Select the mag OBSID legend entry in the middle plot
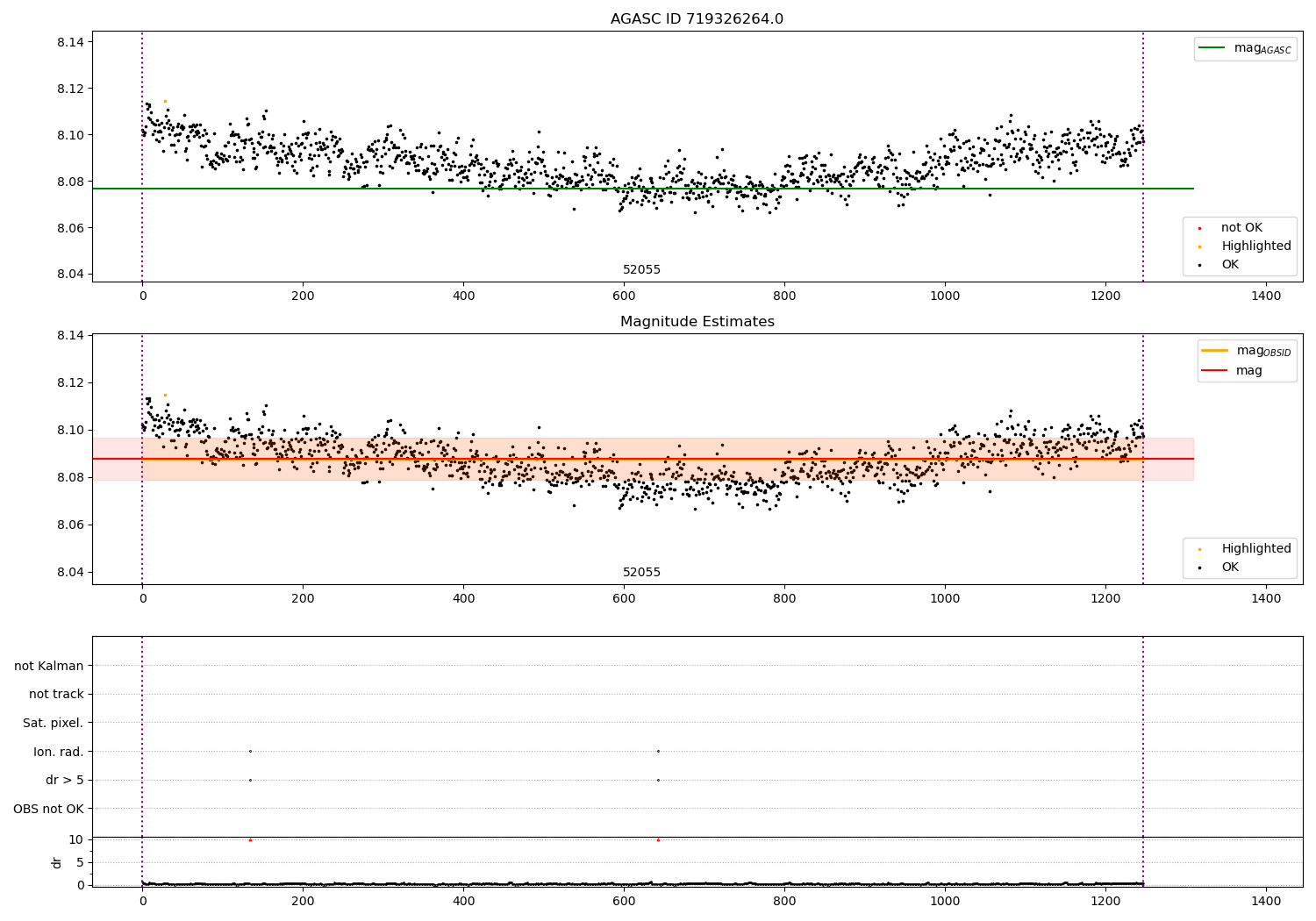The height and width of the screenshot is (921, 1316). 1246,351
